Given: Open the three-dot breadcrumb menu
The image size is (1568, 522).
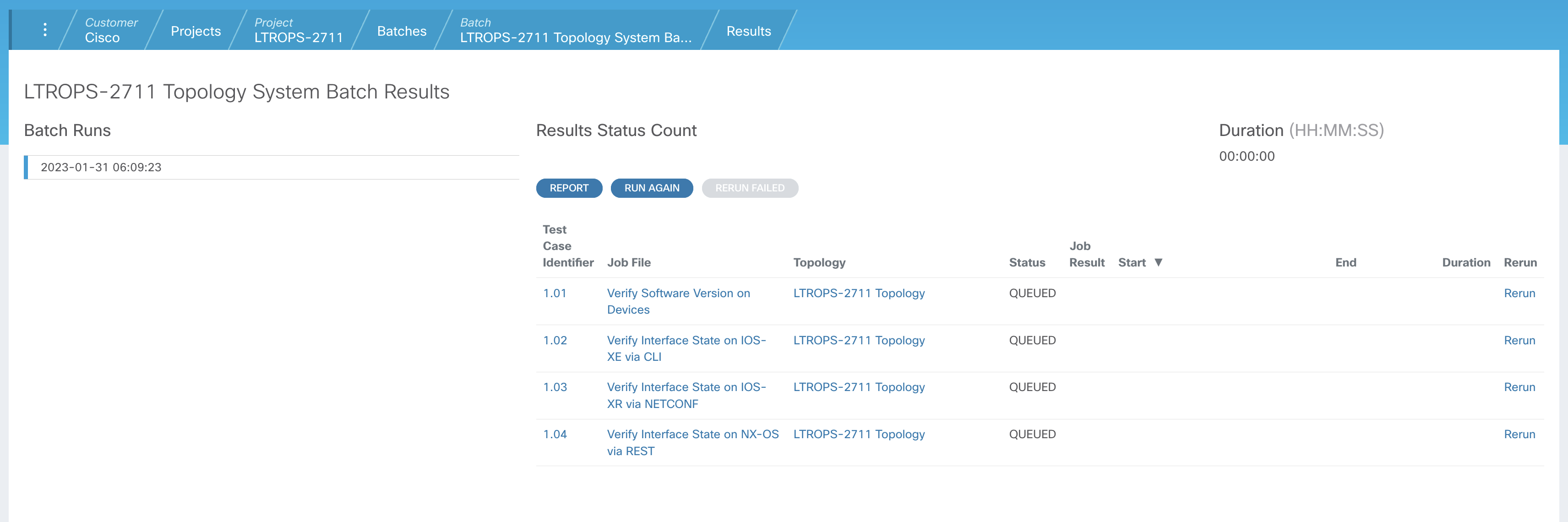Looking at the screenshot, I should tap(45, 30).
